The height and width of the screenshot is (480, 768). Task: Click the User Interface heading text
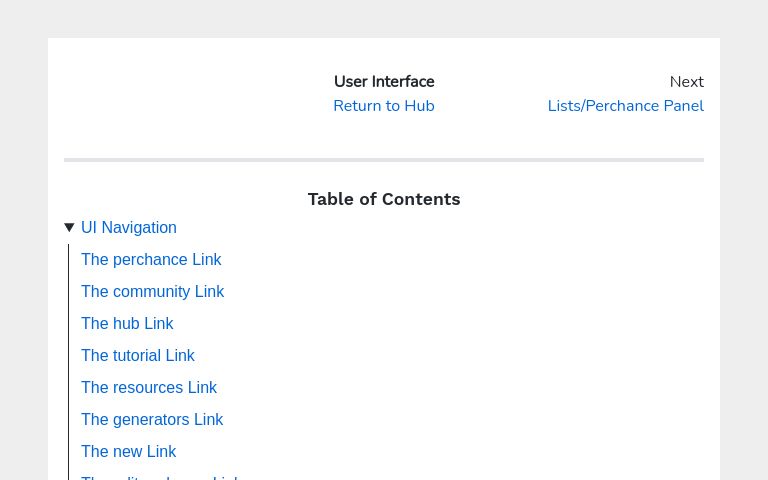(384, 82)
